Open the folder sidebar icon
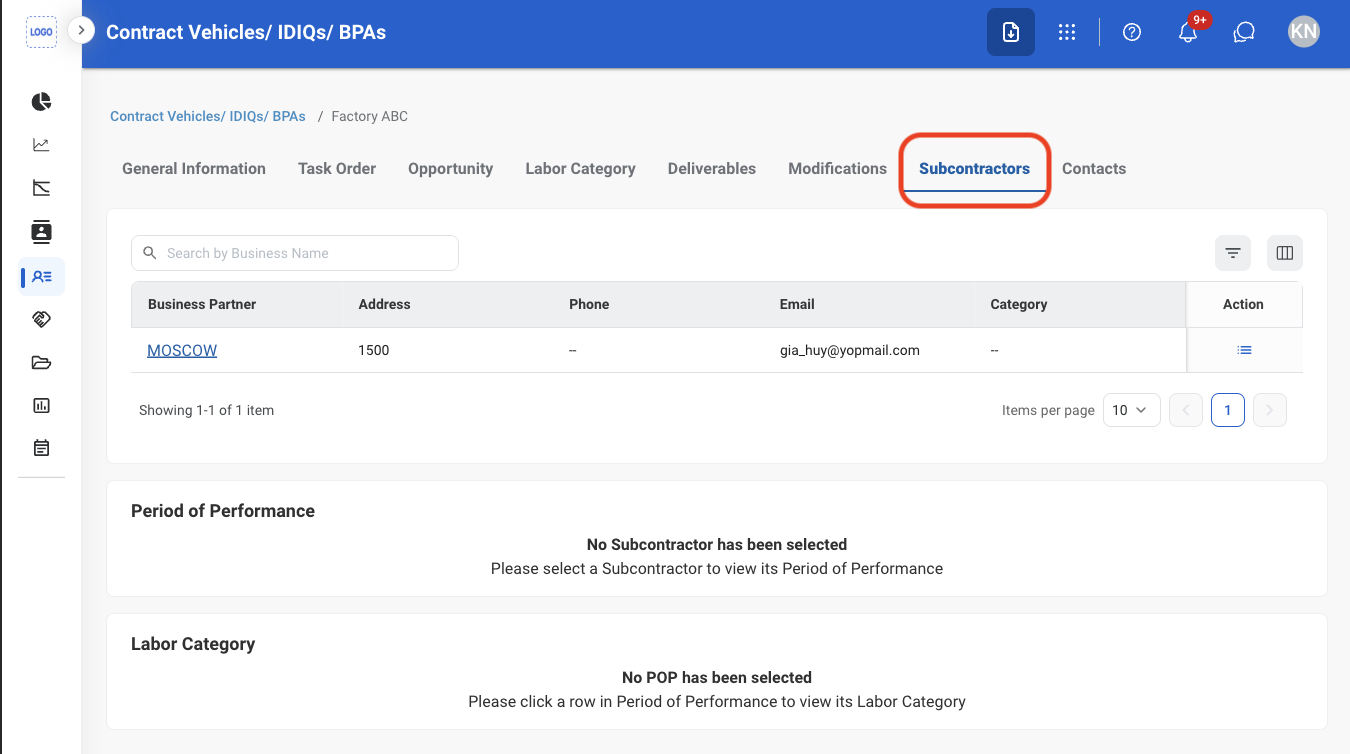Screen dimensions: 1350x754 click(41, 362)
